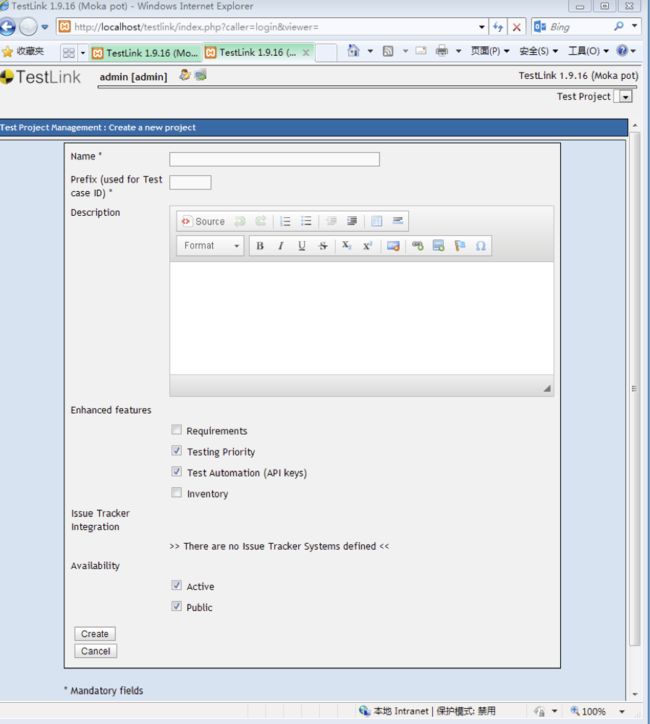The image size is (650, 724).
Task: Open the search provider dropdown next to Bing
Action: point(635,26)
